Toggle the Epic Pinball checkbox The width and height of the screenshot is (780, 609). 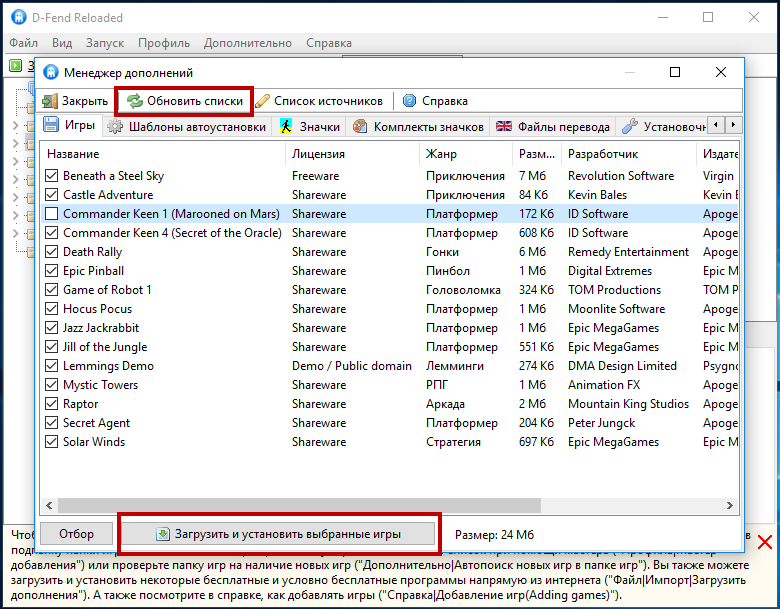coord(51,271)
